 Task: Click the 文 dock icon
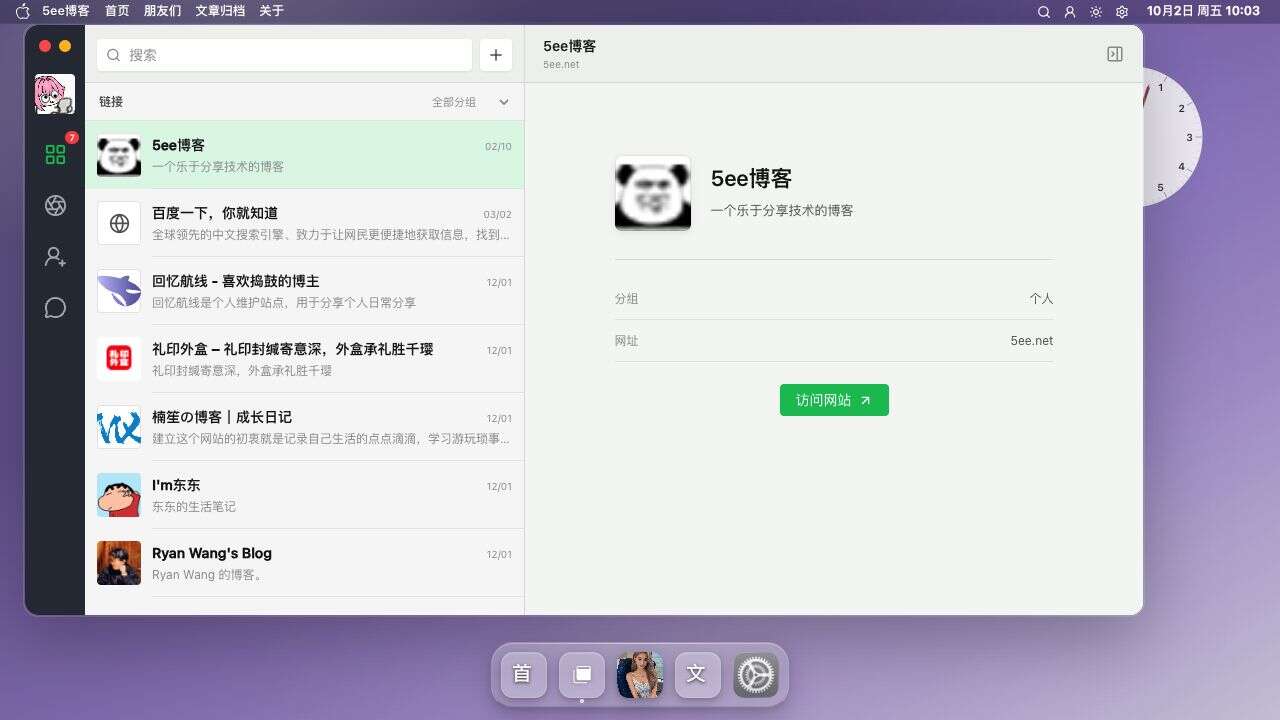pyautogui.click(x=697, y=674)
